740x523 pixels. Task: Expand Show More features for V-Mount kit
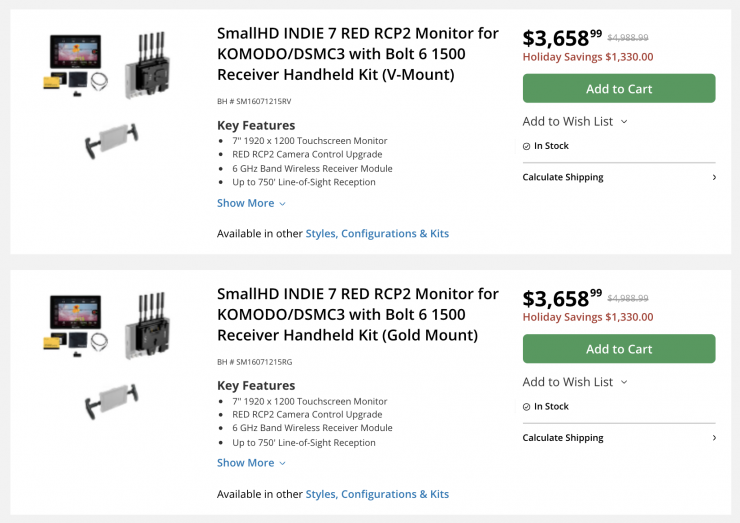pyautogui.click(x=251, y=203)
